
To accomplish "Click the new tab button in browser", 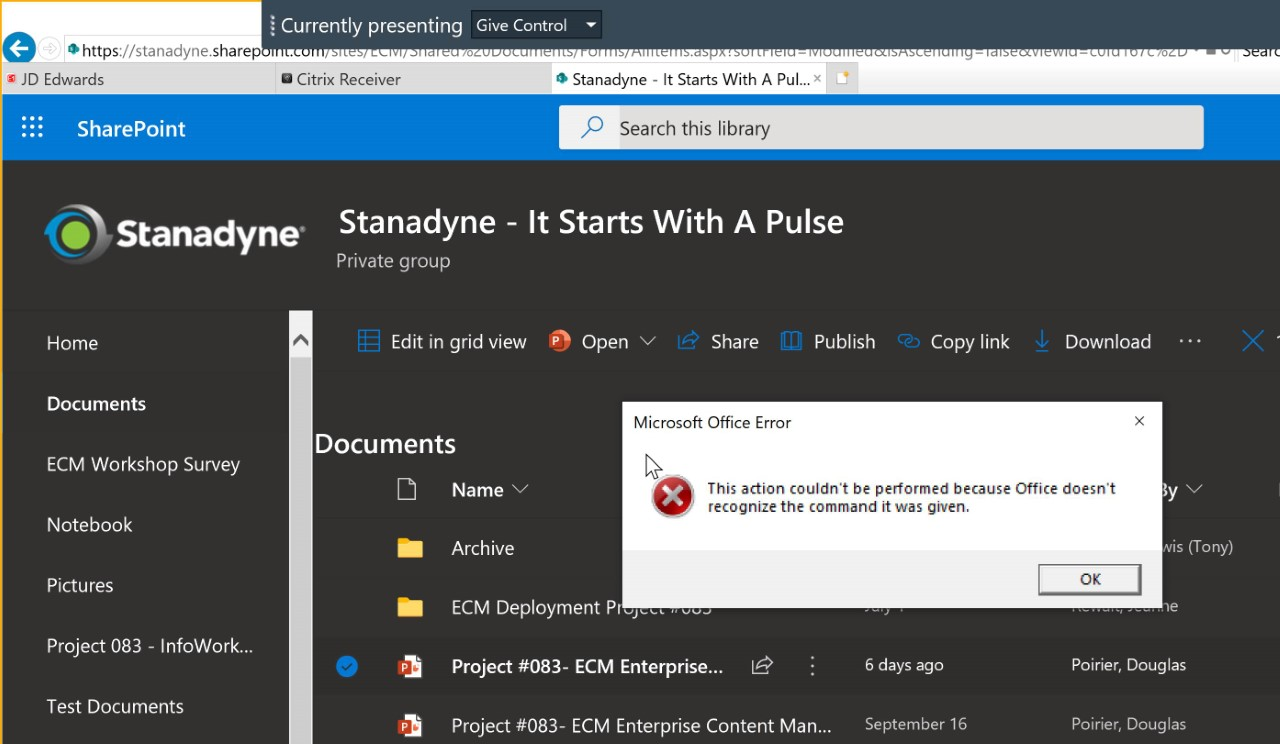I will coord(842,78).
